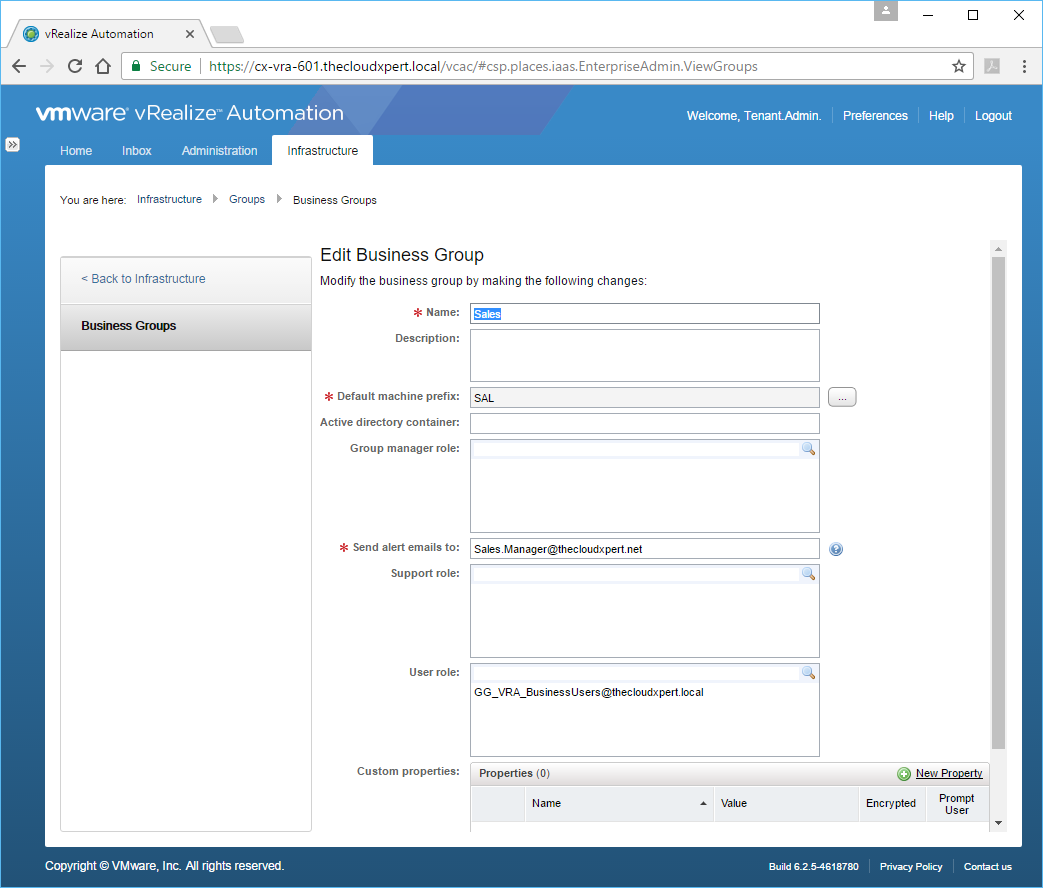The image size is (1043, 888).
Task: Click into the Description text area
Action: click(x=644, y=355)
